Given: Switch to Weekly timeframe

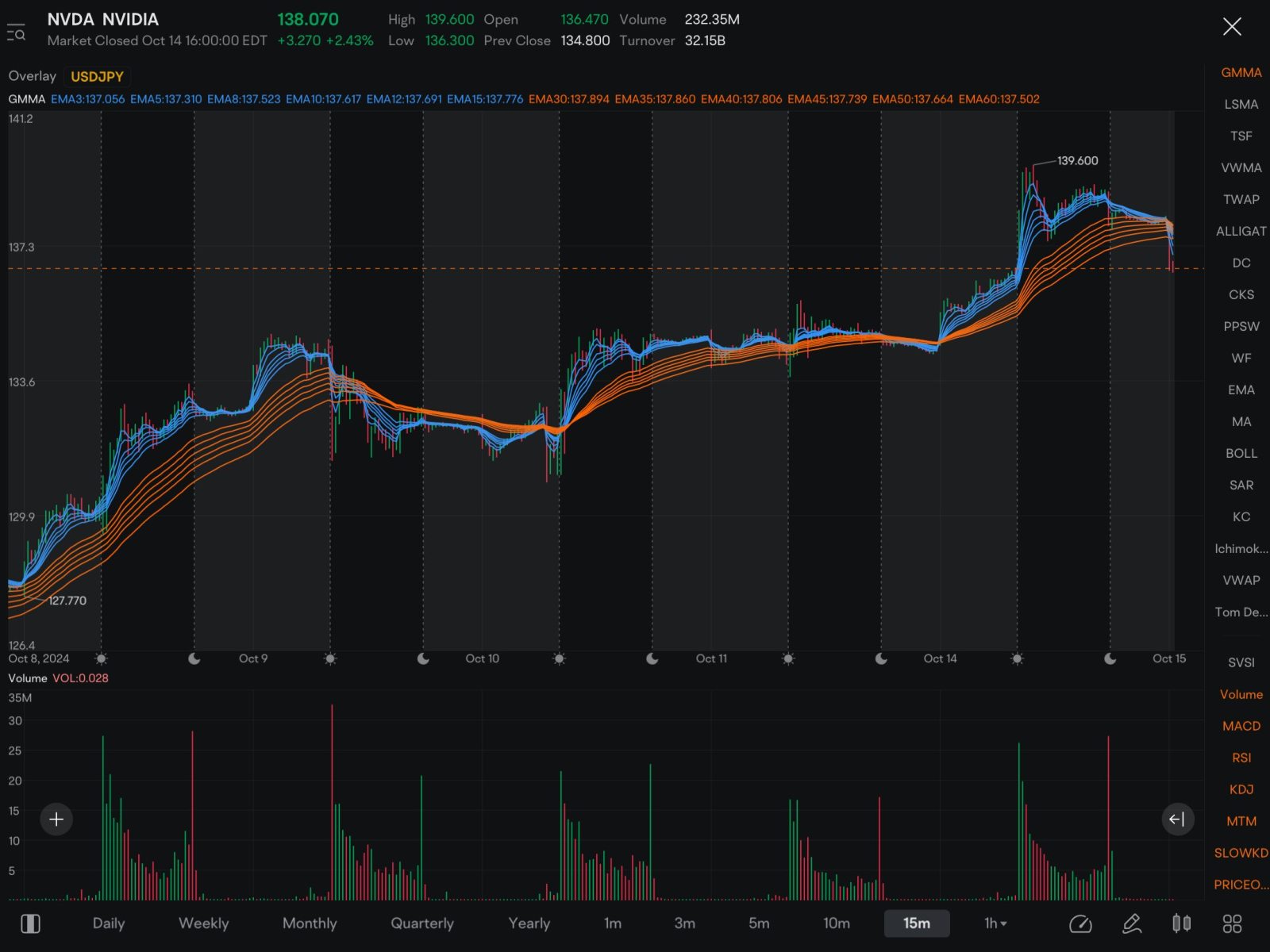Looking at the screenshot, I should click(203, 923).
